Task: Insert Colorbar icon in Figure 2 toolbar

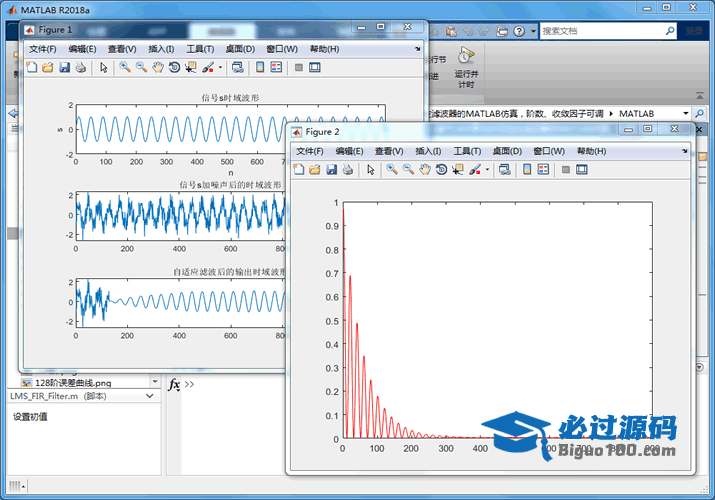Action: (527, 170)
